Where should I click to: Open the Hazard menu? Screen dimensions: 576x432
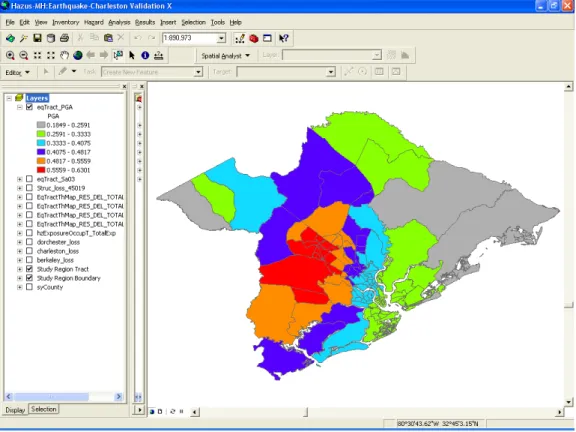pyautogui.click(x=94, y=22)
